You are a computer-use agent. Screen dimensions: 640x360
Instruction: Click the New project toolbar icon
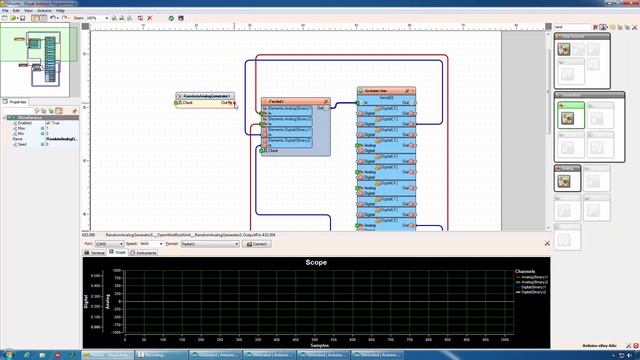(5, 18)
